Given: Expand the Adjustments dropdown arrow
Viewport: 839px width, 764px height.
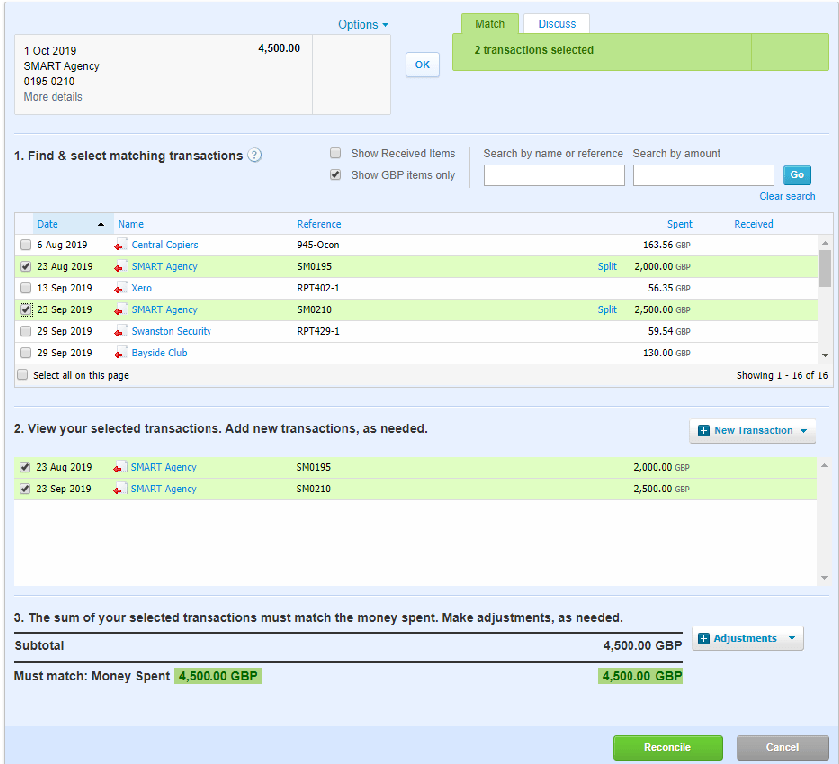Looking at the screenshot, I should click(x=791, y=639).
